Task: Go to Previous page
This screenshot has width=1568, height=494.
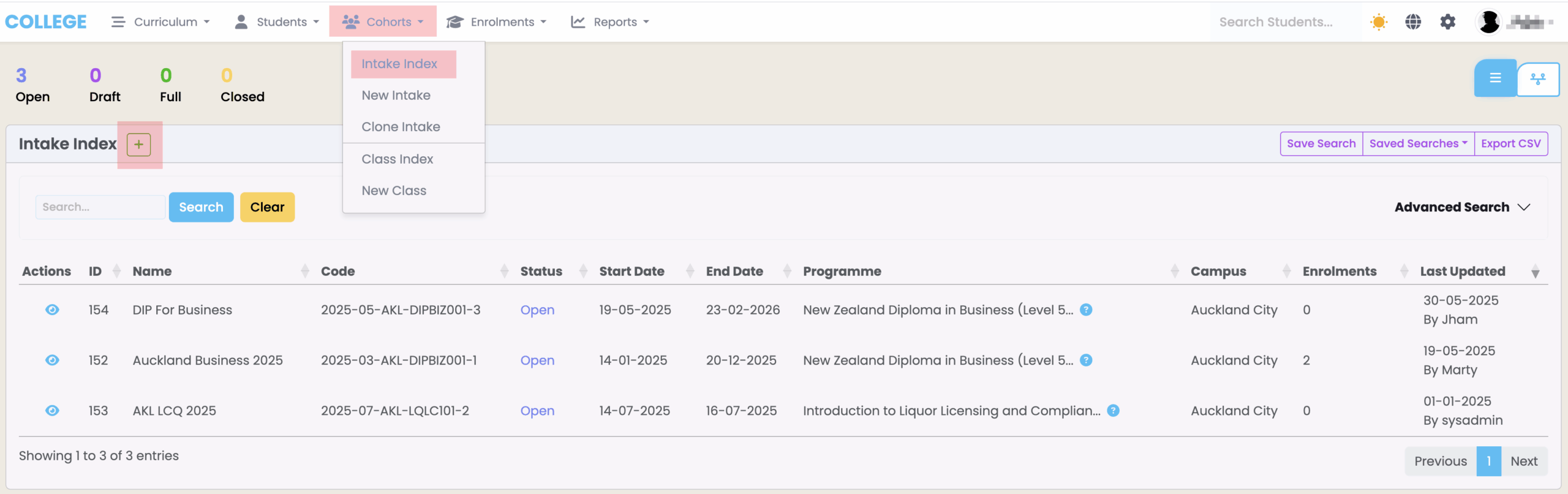Action: coord(1441,462)
